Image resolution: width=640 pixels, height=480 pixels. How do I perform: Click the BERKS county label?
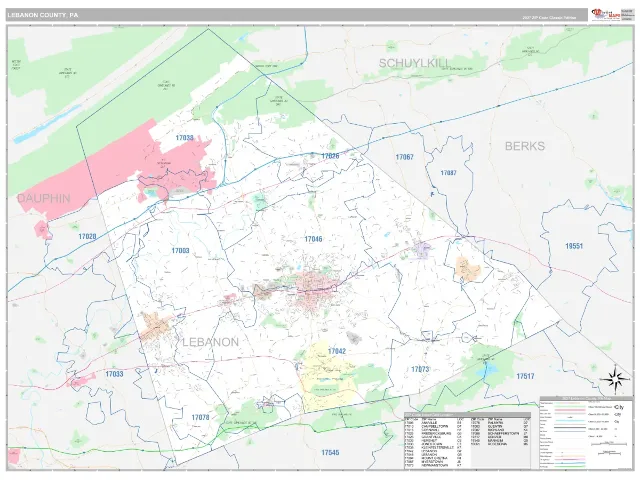coord(525,146)
